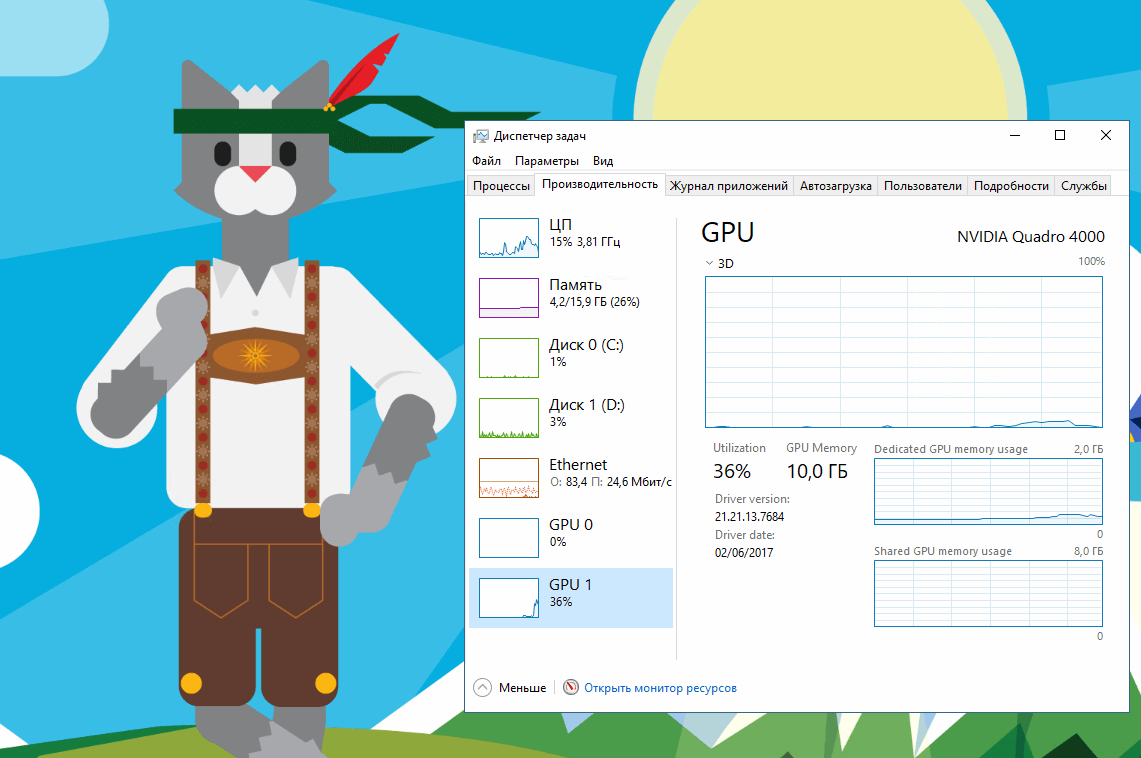The width and height of the screenshot is (1141, 758).
Task: Open the Файл menu
Action: point(486,160)
